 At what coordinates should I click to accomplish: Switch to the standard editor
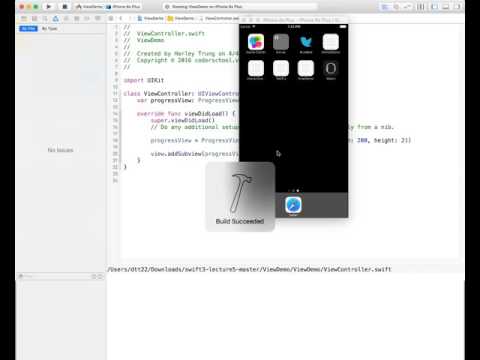tap(385, 7)
